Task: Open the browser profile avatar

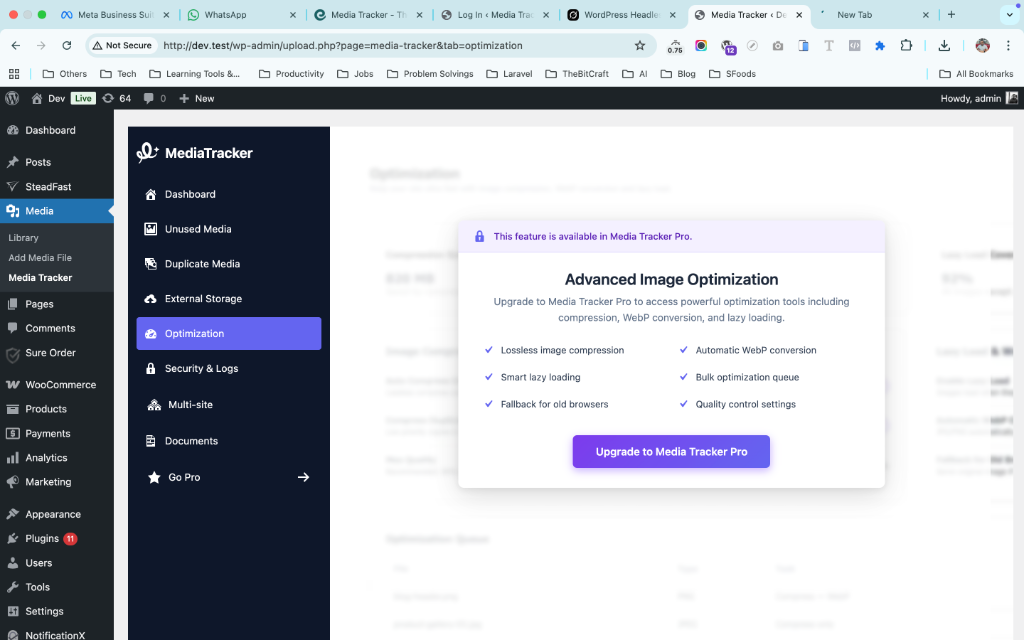Action: [x=982, y=46]
